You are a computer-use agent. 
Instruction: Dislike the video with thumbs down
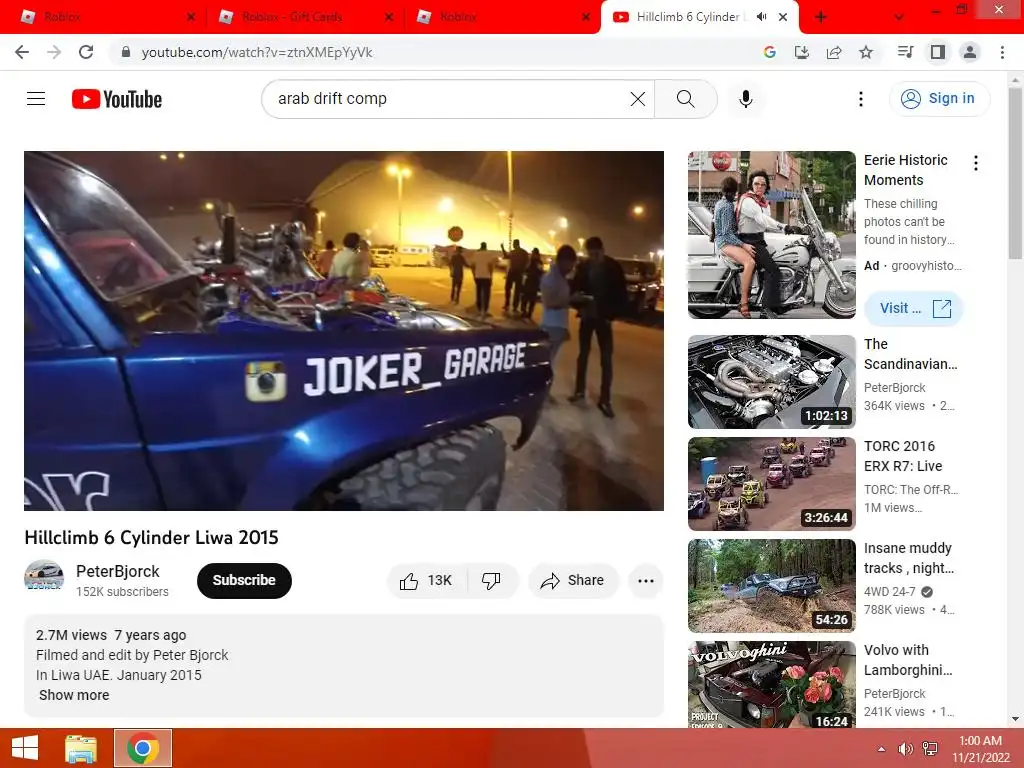point(491,581)
